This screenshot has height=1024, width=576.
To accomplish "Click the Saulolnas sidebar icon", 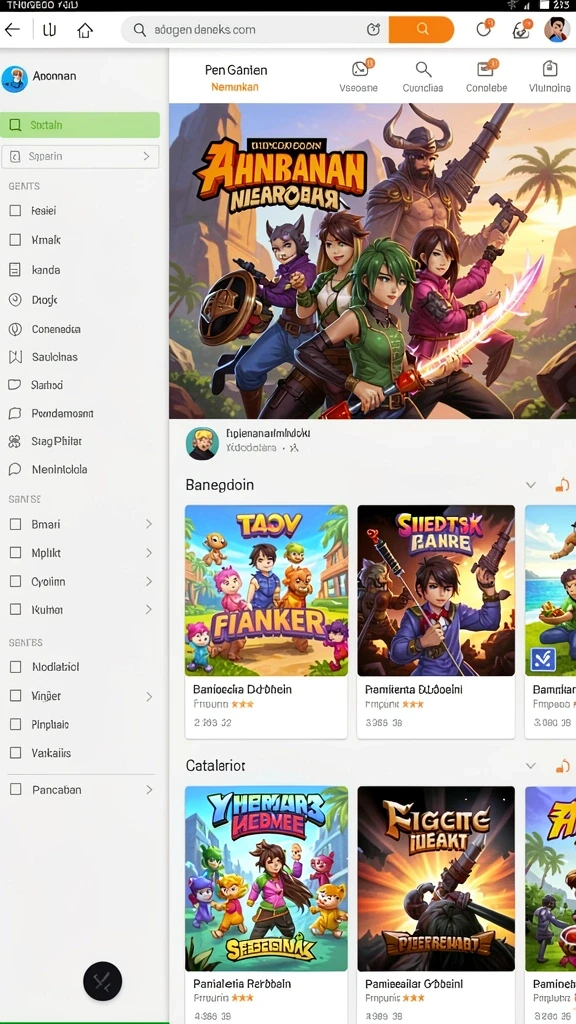I will 15,357.
